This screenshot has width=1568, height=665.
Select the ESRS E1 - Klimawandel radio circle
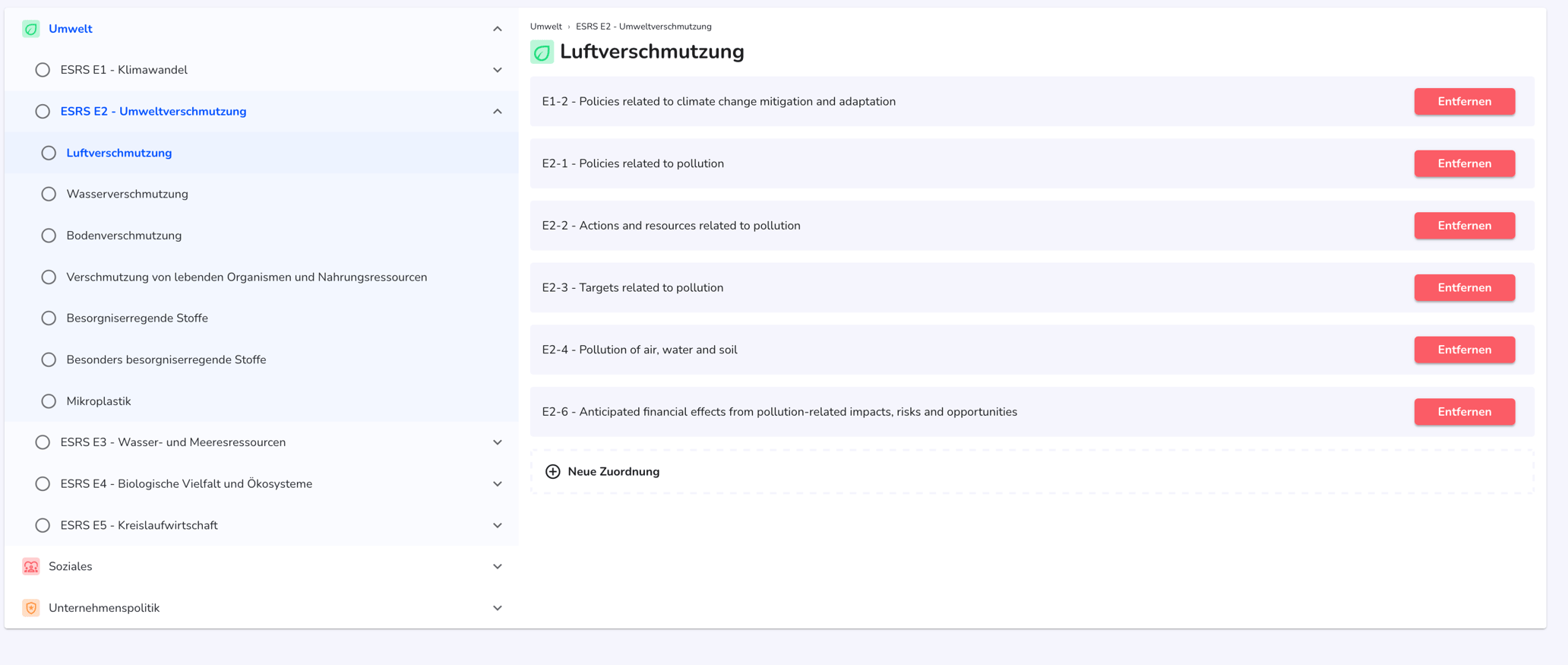click(43, 70)
